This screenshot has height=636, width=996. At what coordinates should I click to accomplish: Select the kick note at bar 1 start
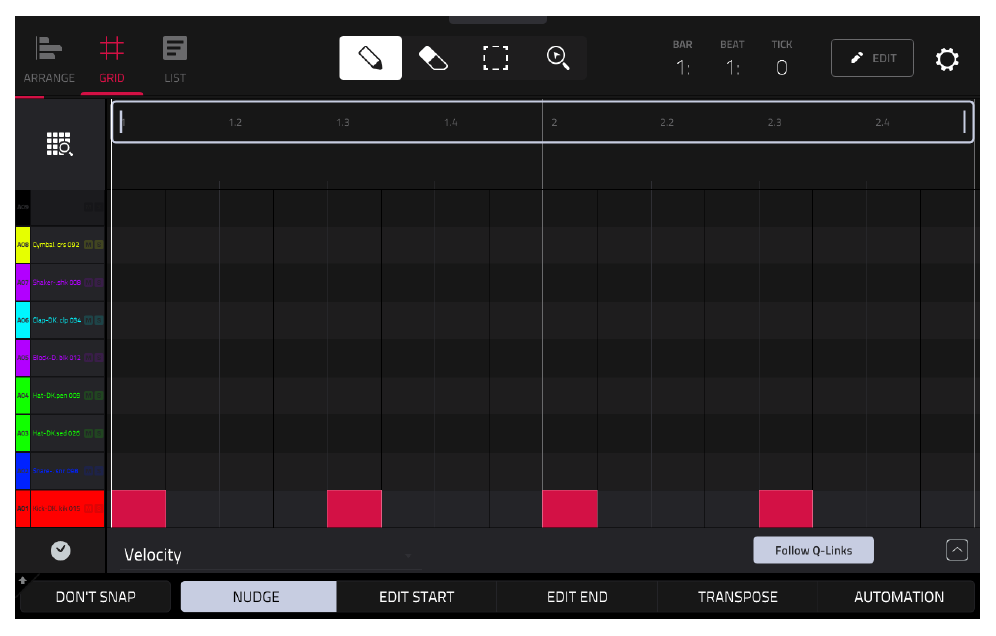tap(139, 508)
